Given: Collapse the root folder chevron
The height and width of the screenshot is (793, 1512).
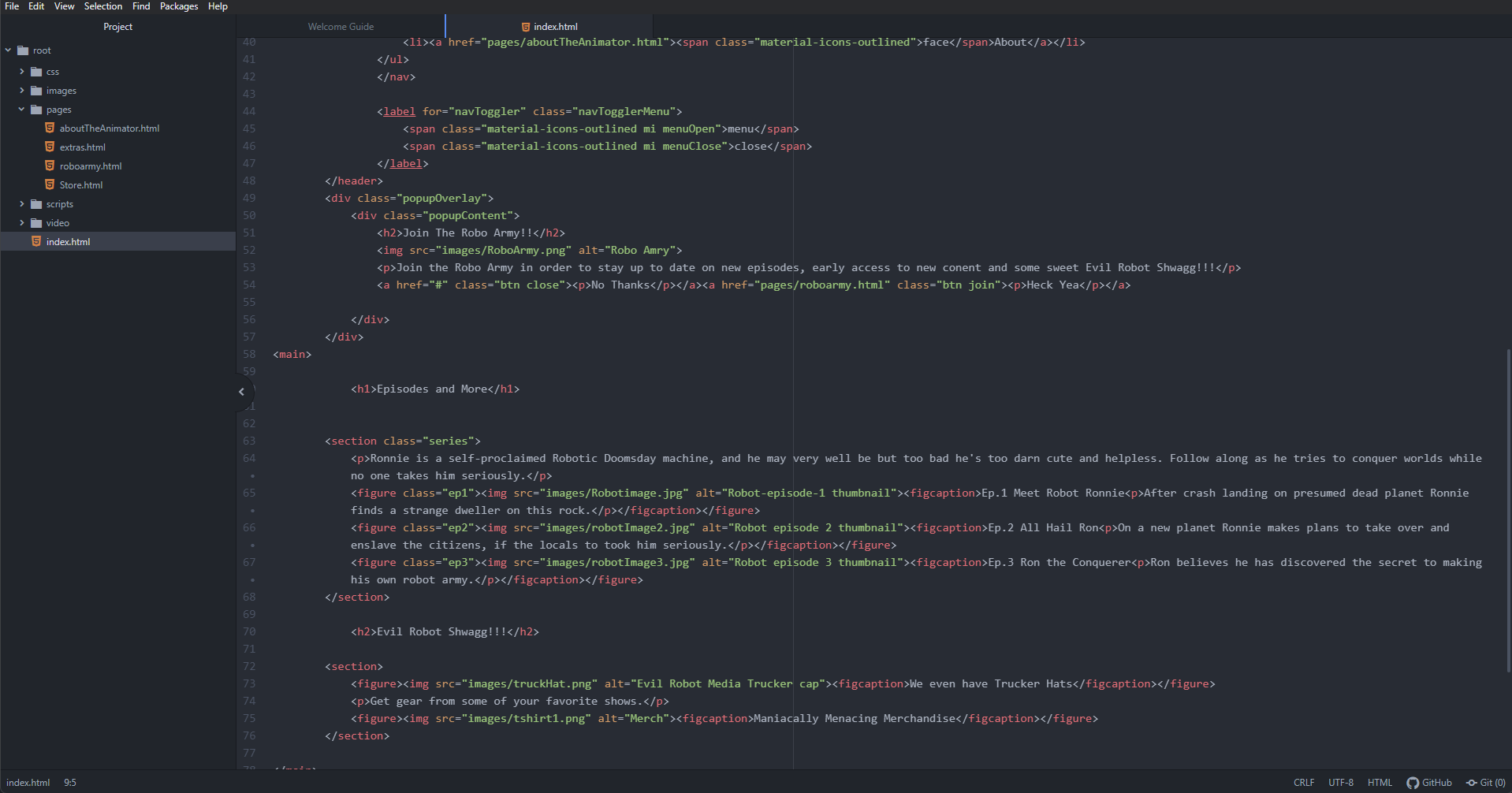Looking at the screenshot, I should [9, 50].
